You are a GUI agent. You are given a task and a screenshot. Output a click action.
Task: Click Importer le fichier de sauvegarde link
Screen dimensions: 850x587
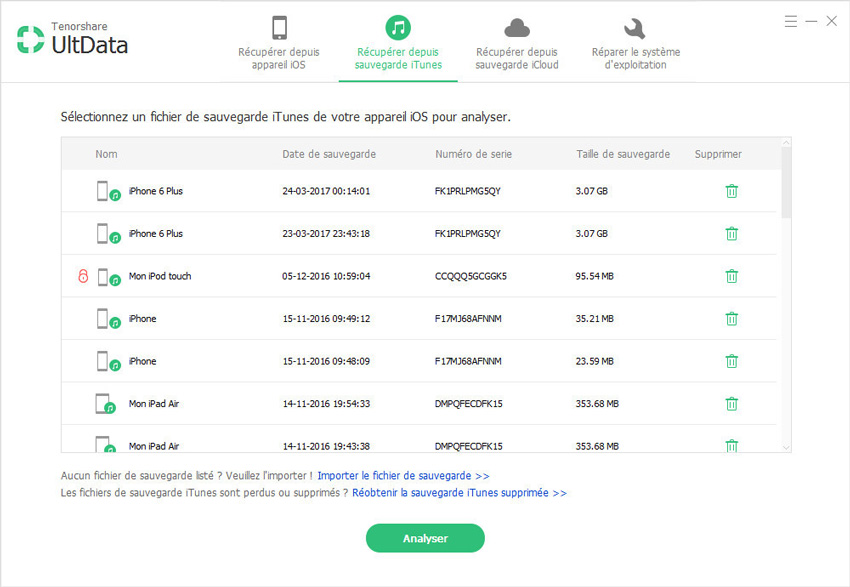[x=403, y=476]
